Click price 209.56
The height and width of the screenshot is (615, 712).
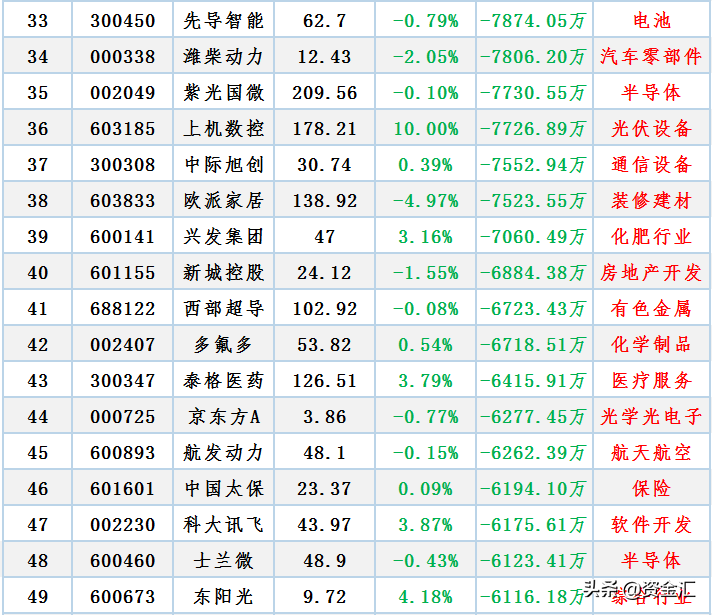[324, 93]
